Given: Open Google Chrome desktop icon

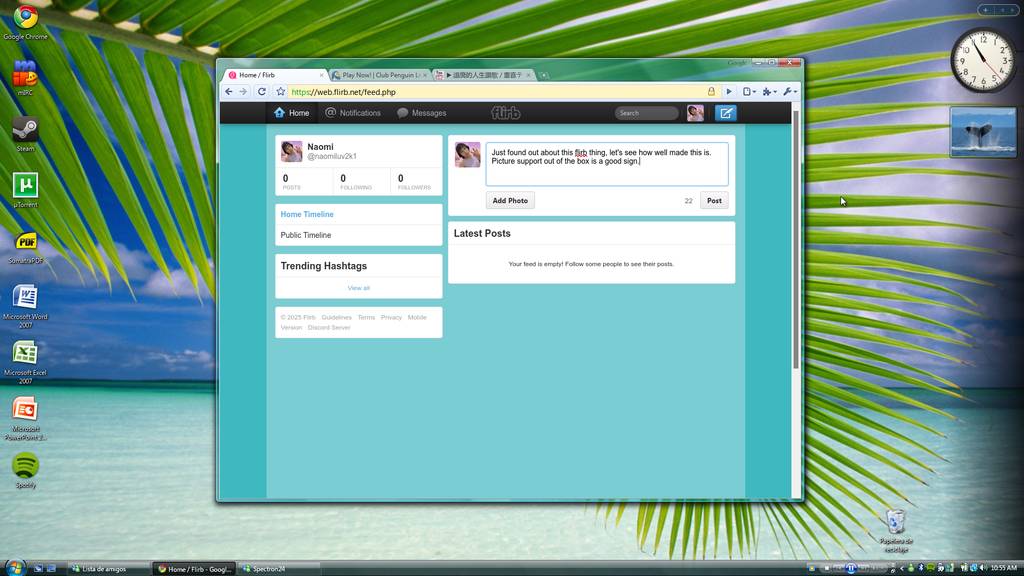Looking at the screenshot, I should [x=25, y=22].
